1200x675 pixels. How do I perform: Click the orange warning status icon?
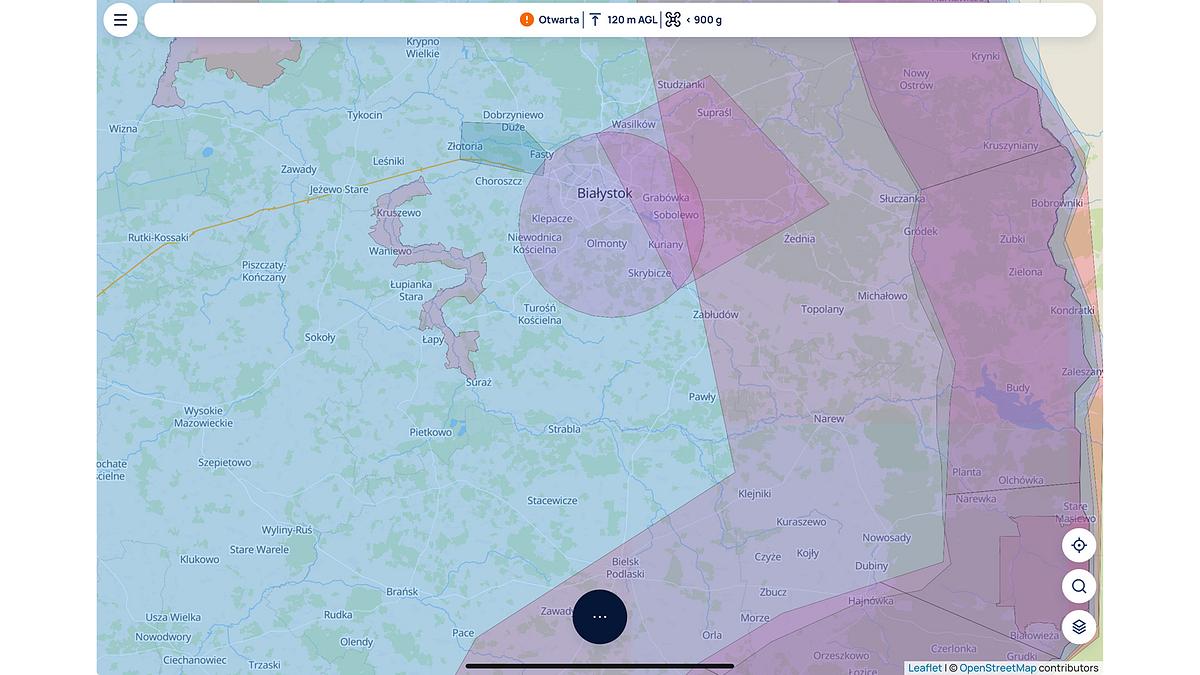[x=527, y=20]
